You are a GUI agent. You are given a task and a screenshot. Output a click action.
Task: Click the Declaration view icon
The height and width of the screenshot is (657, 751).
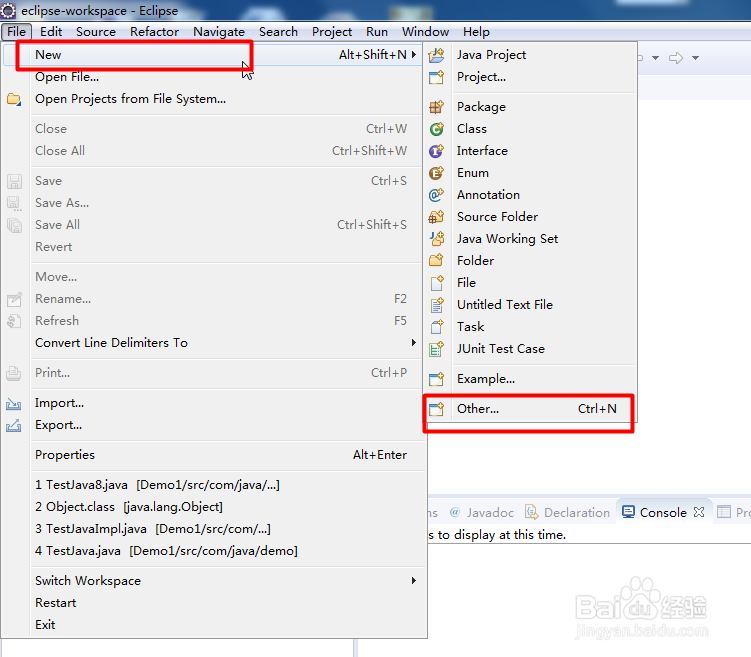coord(531,512)
